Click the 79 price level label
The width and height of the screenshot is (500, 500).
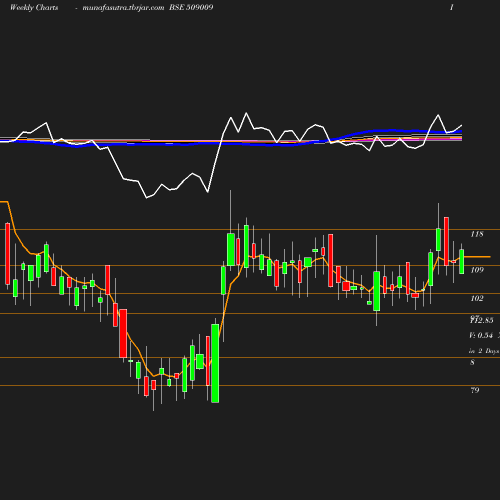(x=475, y=390)
